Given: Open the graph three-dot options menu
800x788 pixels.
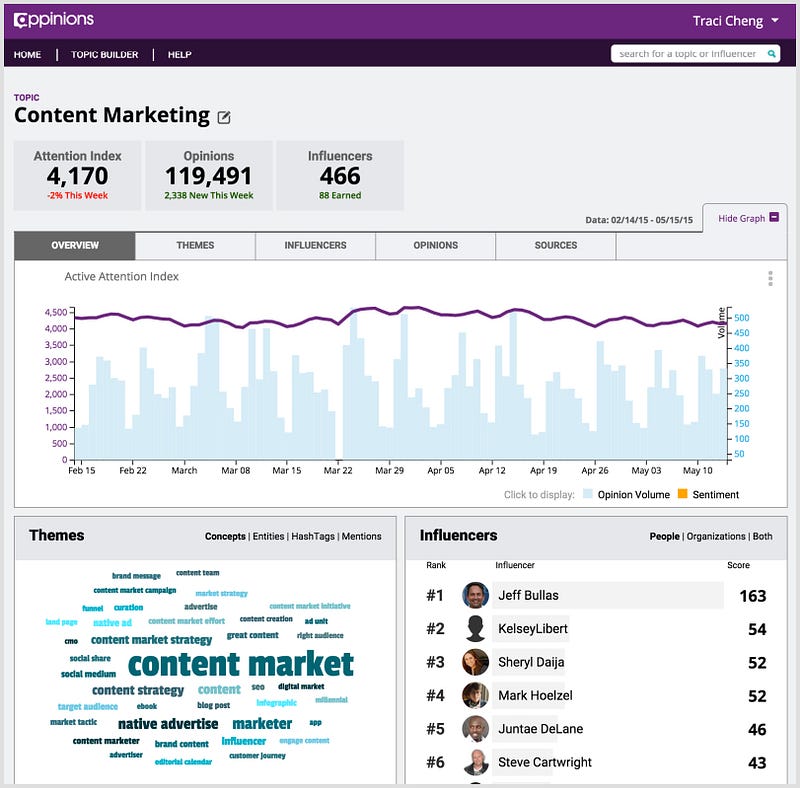Looking at the screenshot, I should [770, 278].
